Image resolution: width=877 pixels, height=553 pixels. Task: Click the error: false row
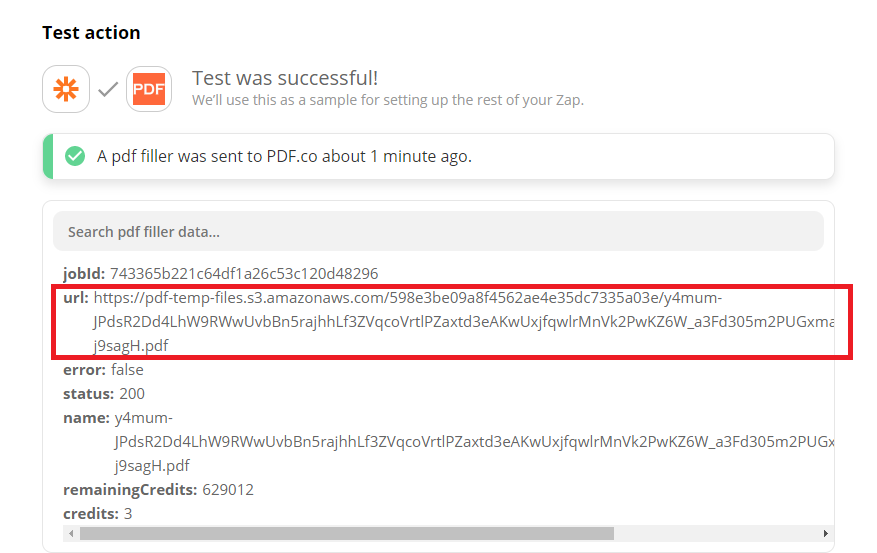[x=103, y=370]
